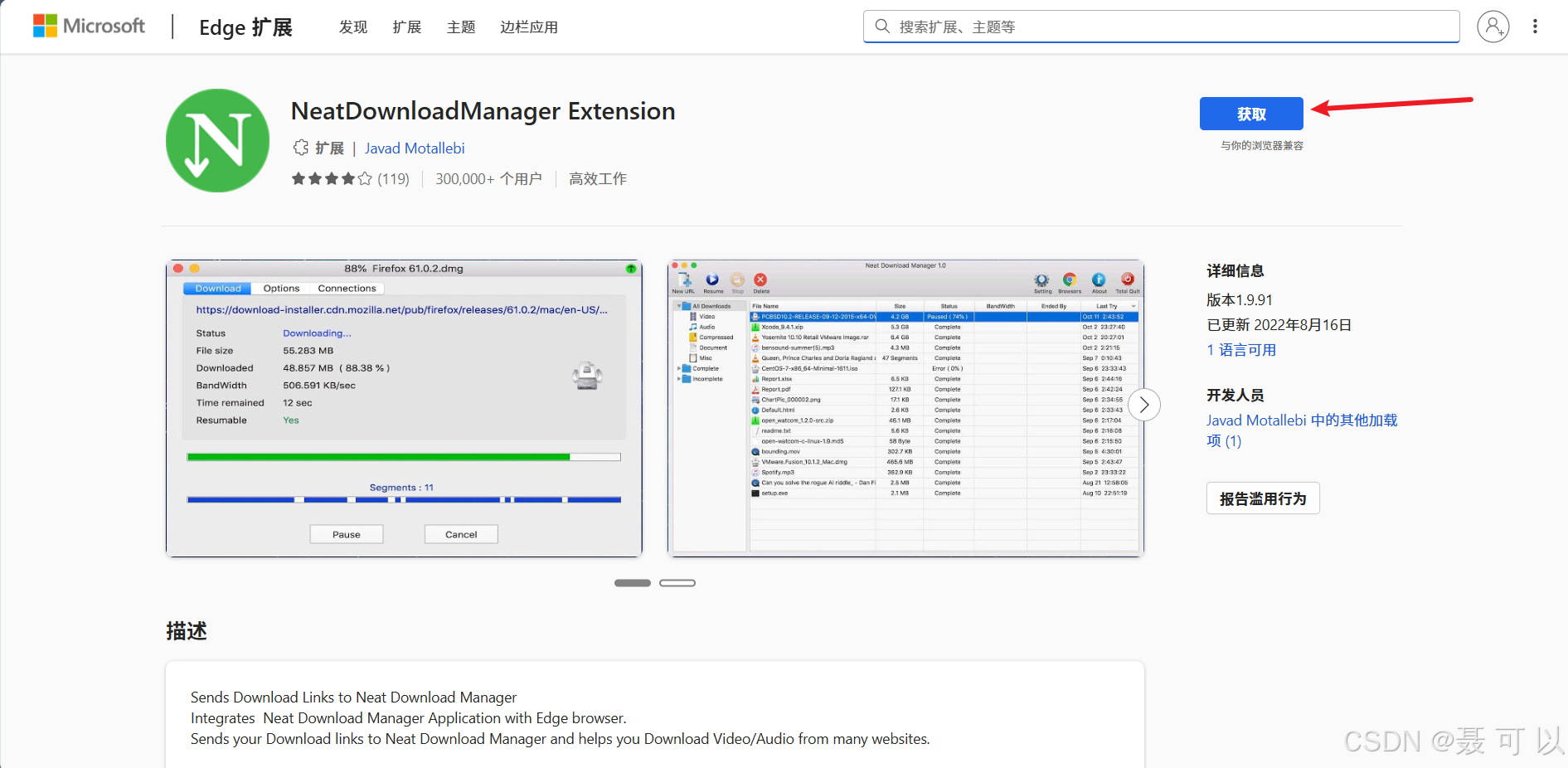The width and height of the screenshot is (1568, 768).
Task: Open Javad Motallebi 中的其他加载项 link
Action: point(1302,430)
